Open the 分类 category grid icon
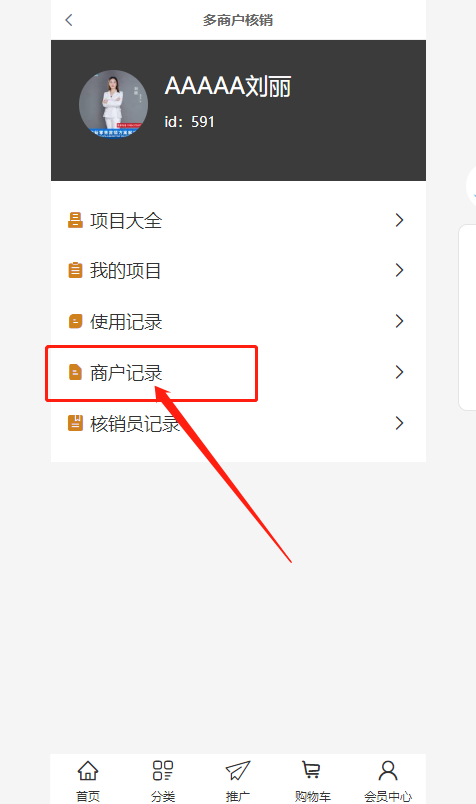476x804 pixels. coord(163,770)
